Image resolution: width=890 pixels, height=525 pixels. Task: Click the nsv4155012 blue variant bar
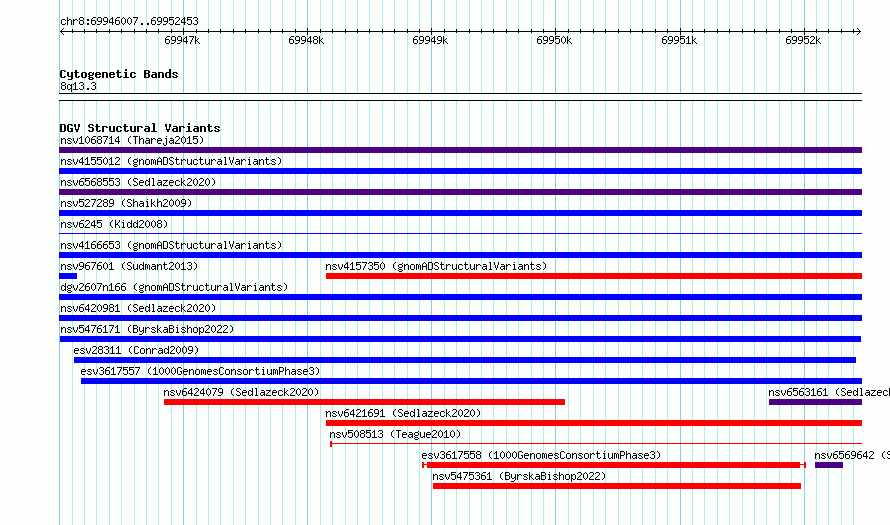[460, 171]
